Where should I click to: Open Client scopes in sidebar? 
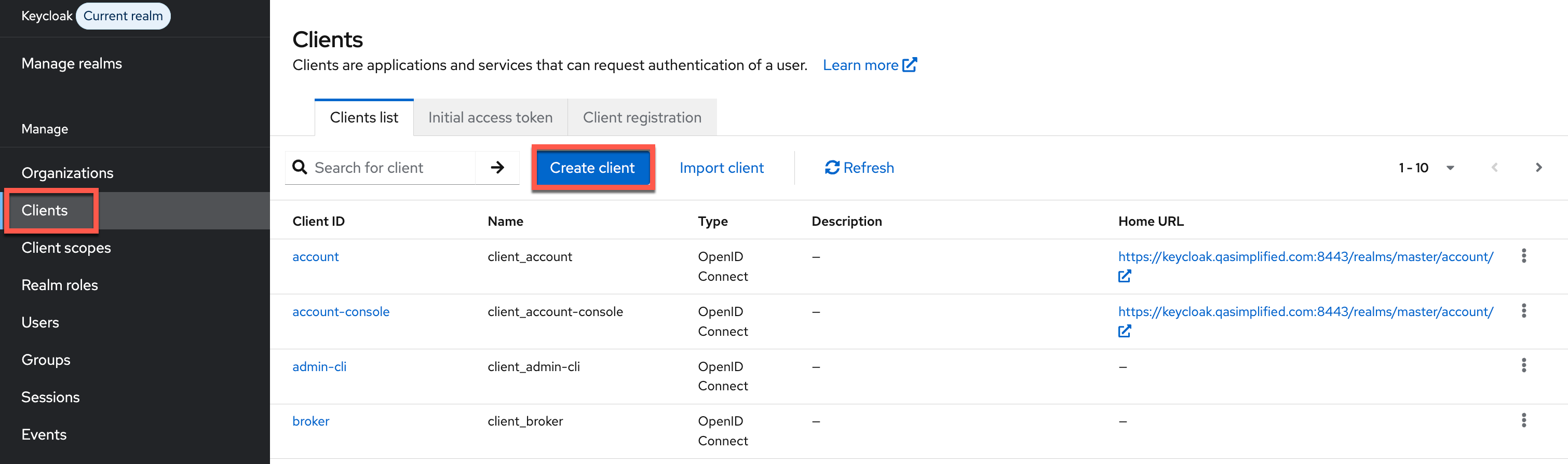[66, 248]
